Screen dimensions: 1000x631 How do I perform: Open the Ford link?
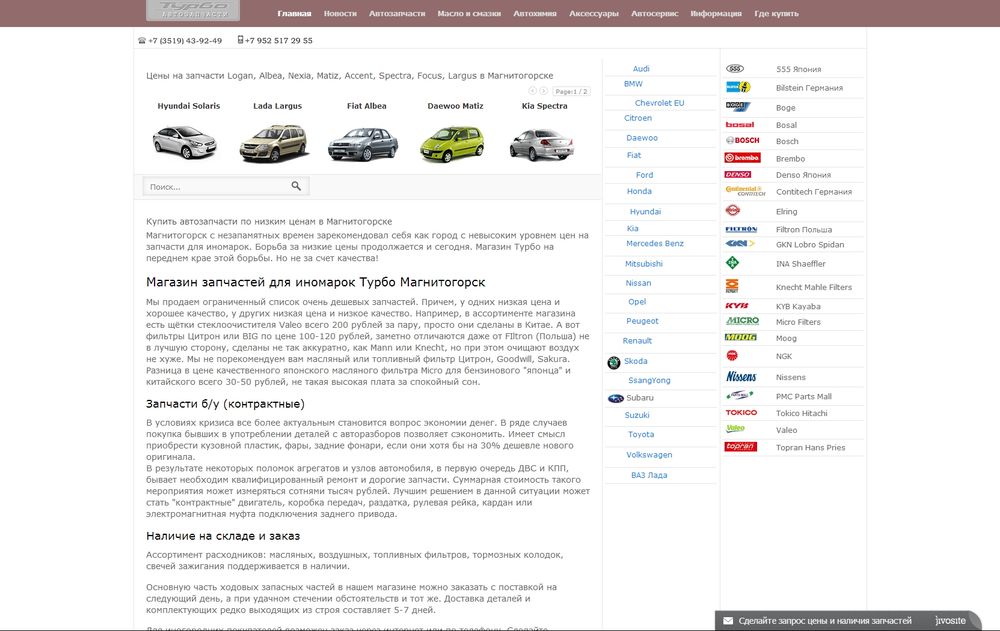click(x=644, y=175)
